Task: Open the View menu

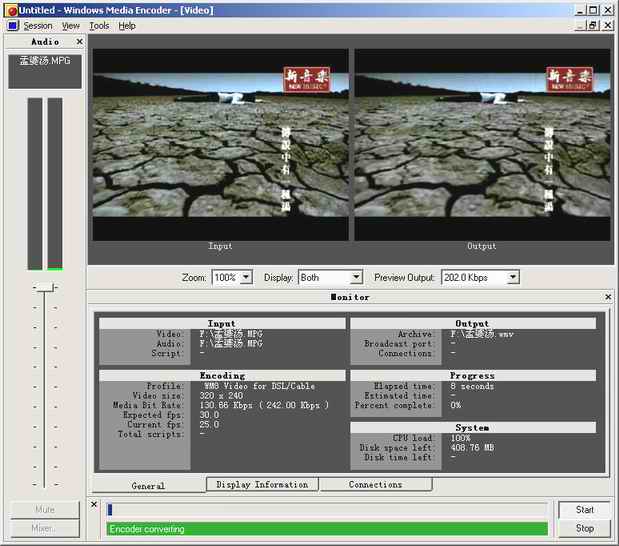Action: pyautogui.click(x=70, y=25)
